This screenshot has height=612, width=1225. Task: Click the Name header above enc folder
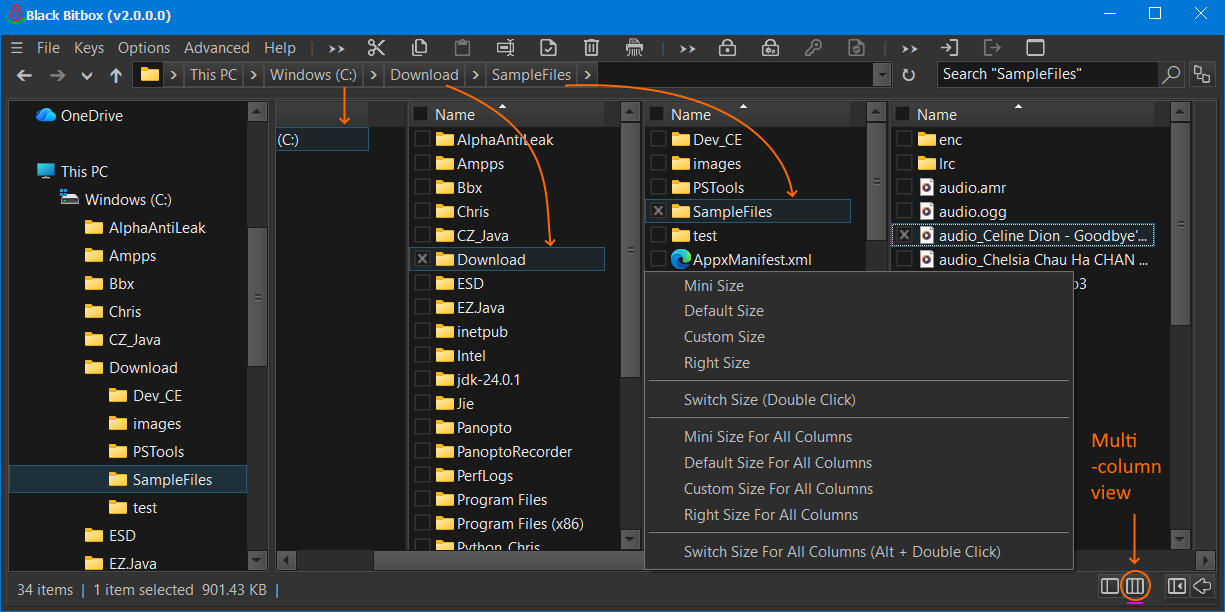pos(936,115)
